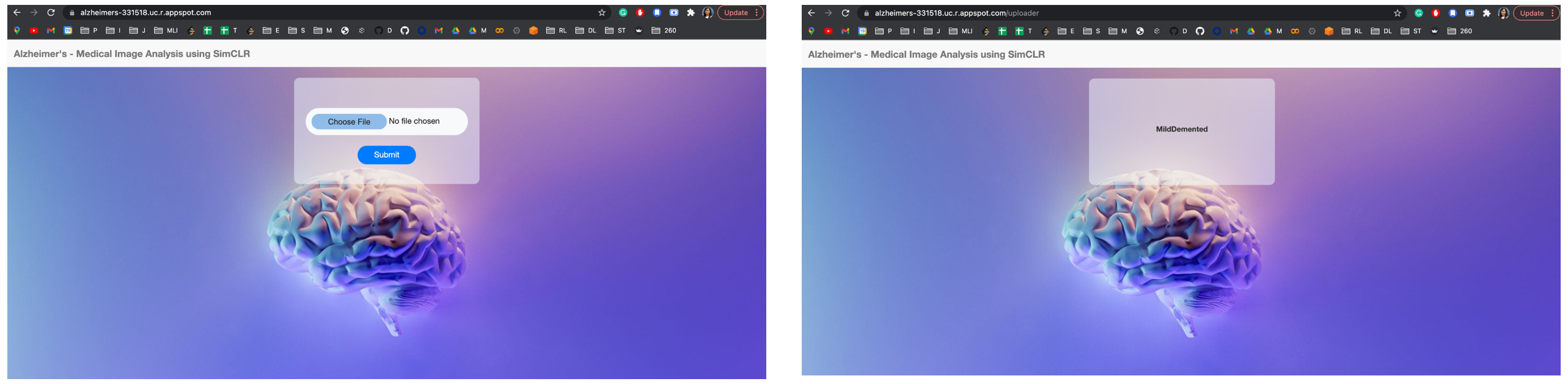Open the Grammarly extension in the right window
The image size is (1568, 384).
point(1419,13)
